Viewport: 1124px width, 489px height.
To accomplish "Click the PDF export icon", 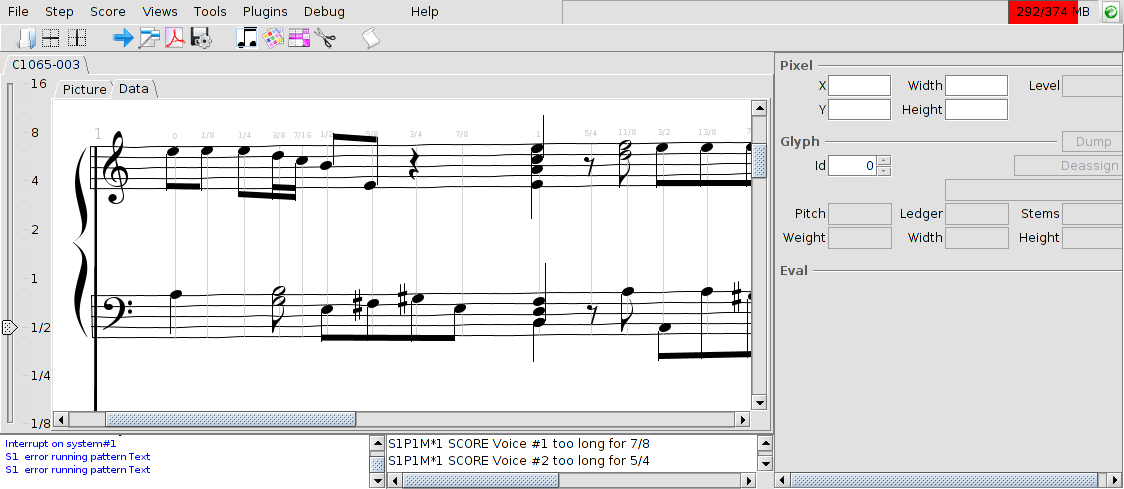I will point(175,38).
